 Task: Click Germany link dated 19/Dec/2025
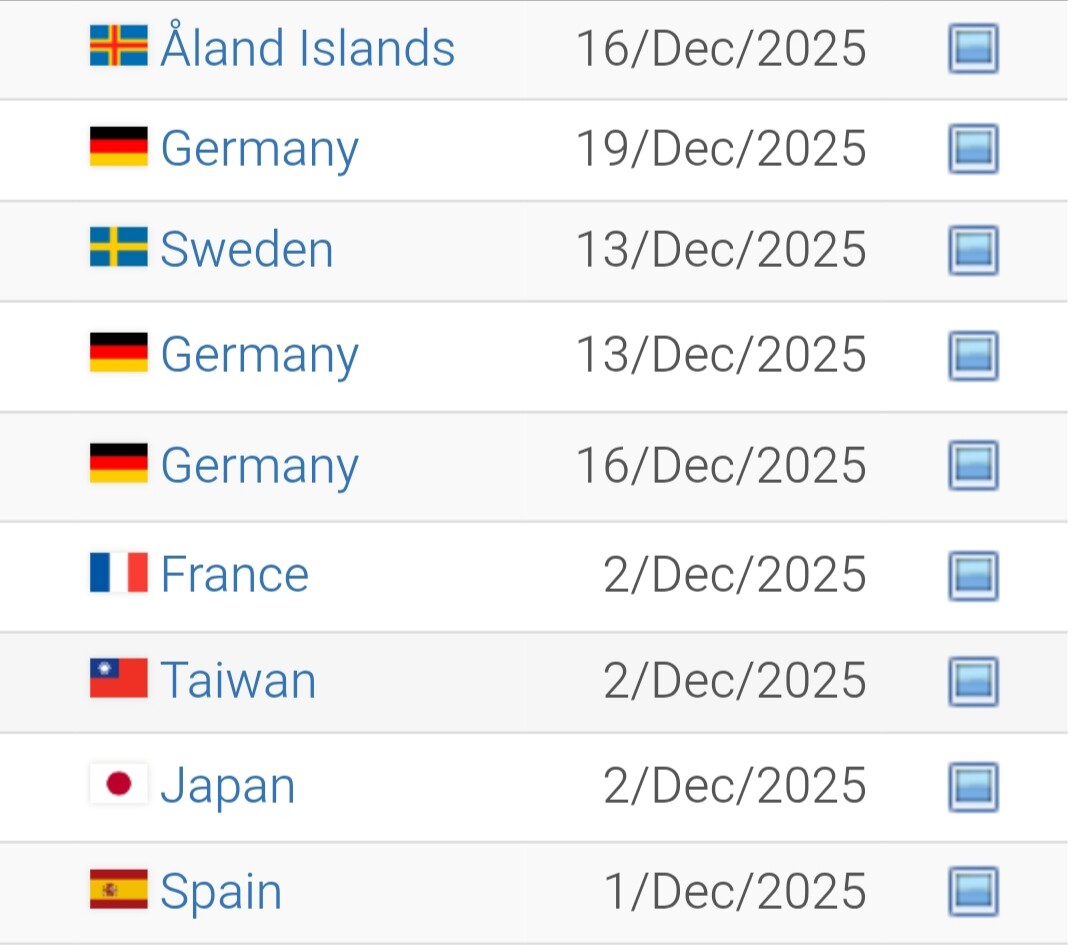click(x=259, y=149)
